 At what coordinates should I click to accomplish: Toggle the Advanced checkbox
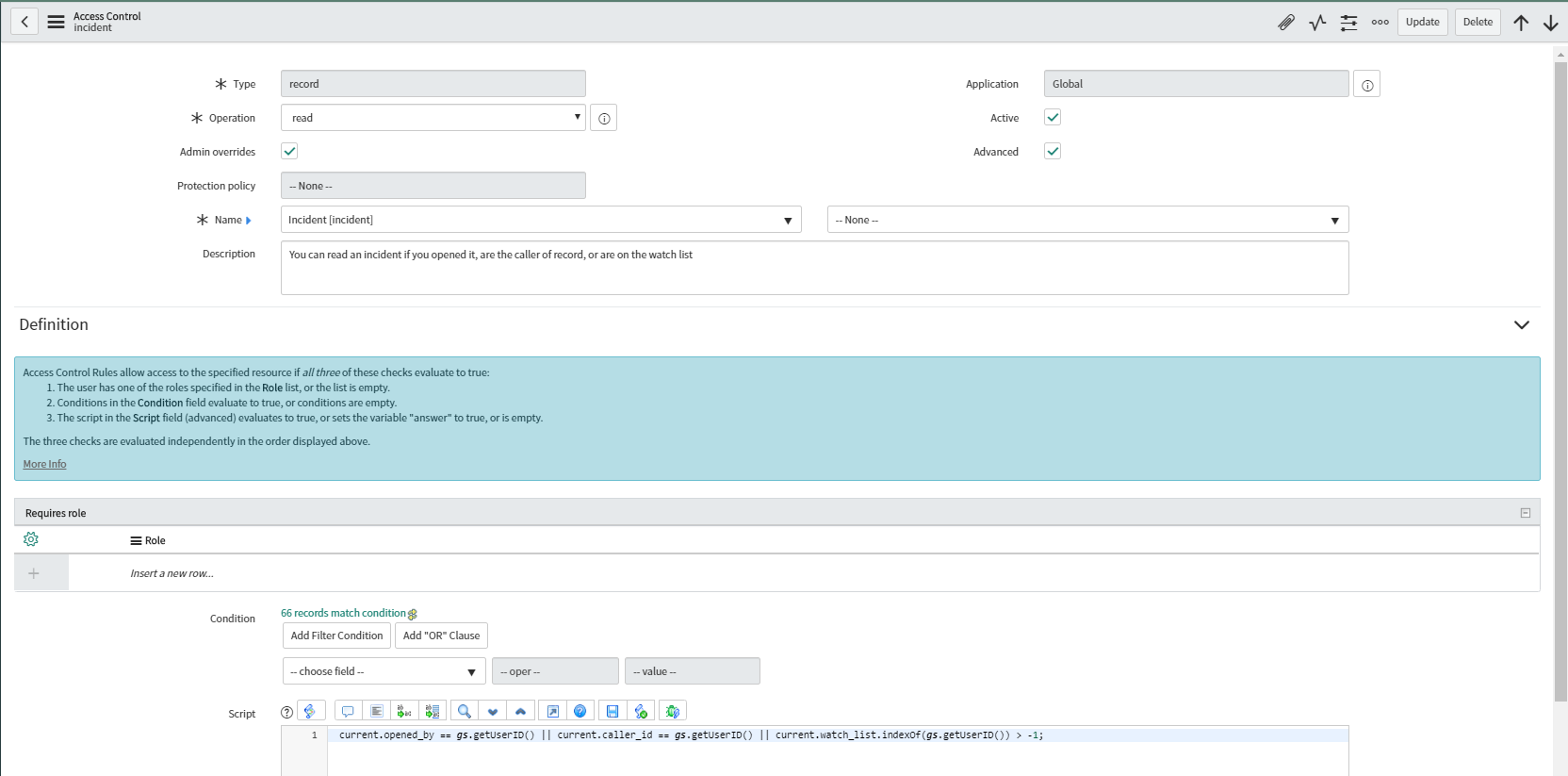(1053, 151)
